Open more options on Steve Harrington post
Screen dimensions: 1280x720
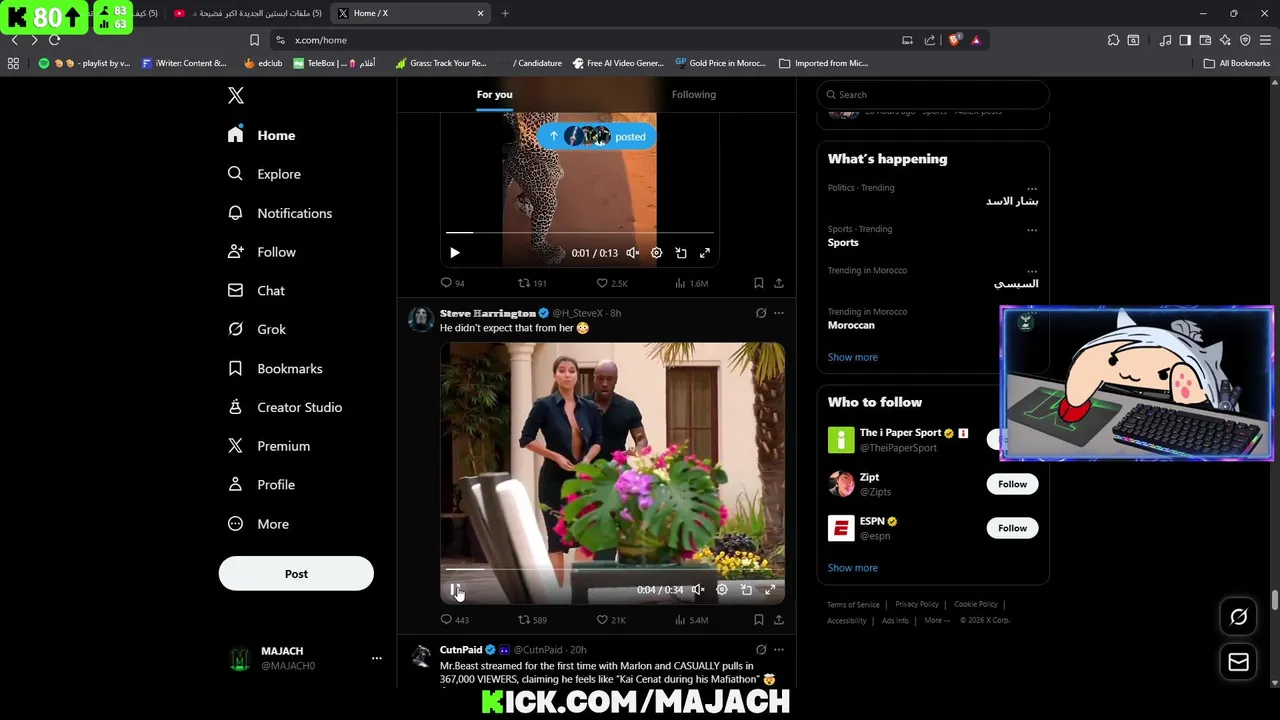point(778,313)
